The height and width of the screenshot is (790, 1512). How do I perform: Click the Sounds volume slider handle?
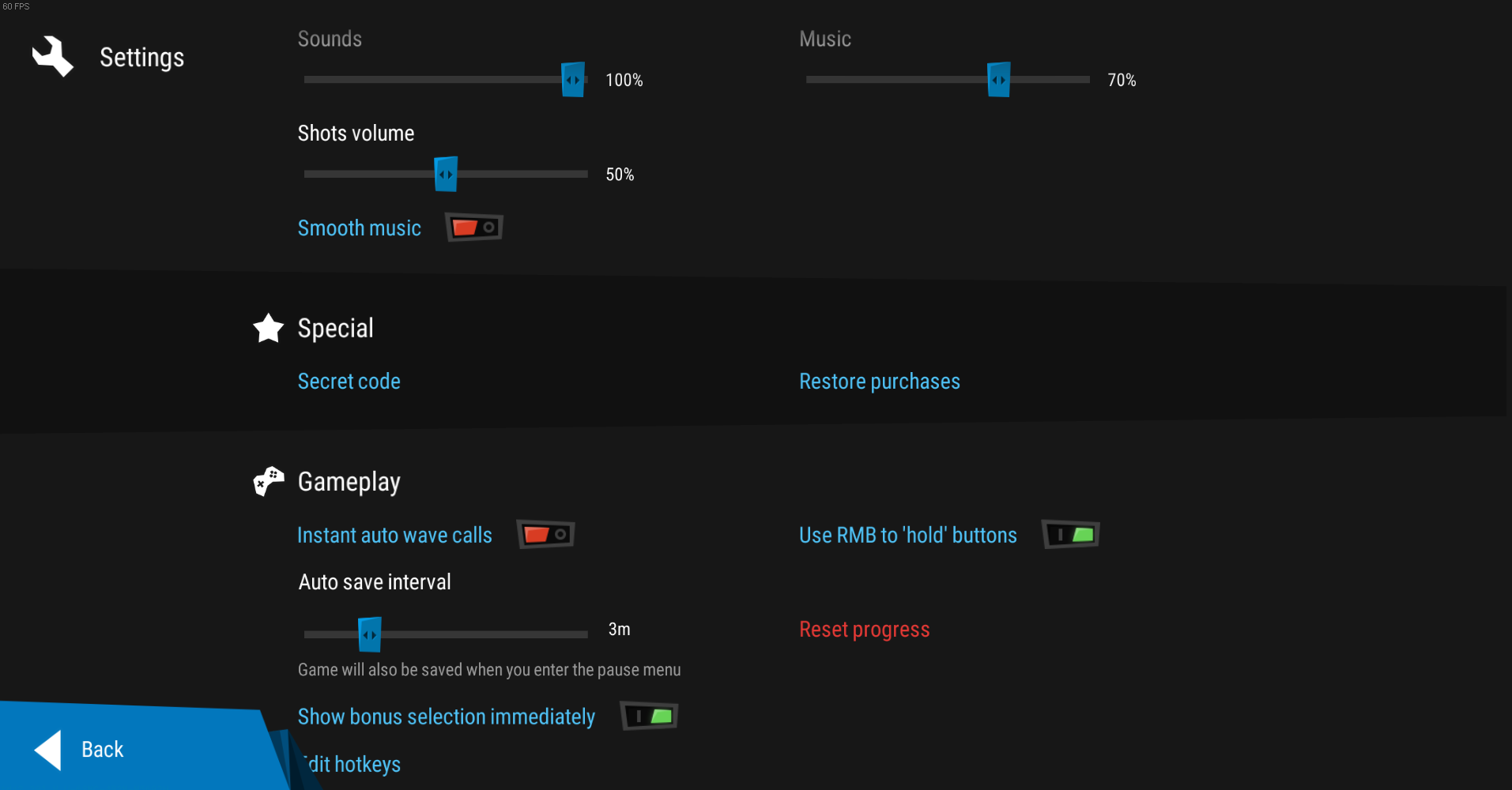point(573,80)
